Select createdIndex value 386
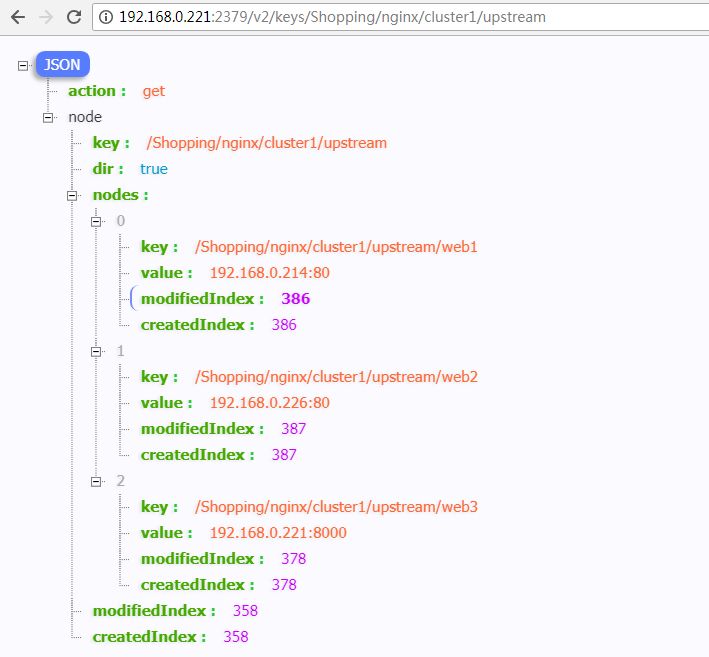Screen dimensions: 709x657 [x=284, y=325]
